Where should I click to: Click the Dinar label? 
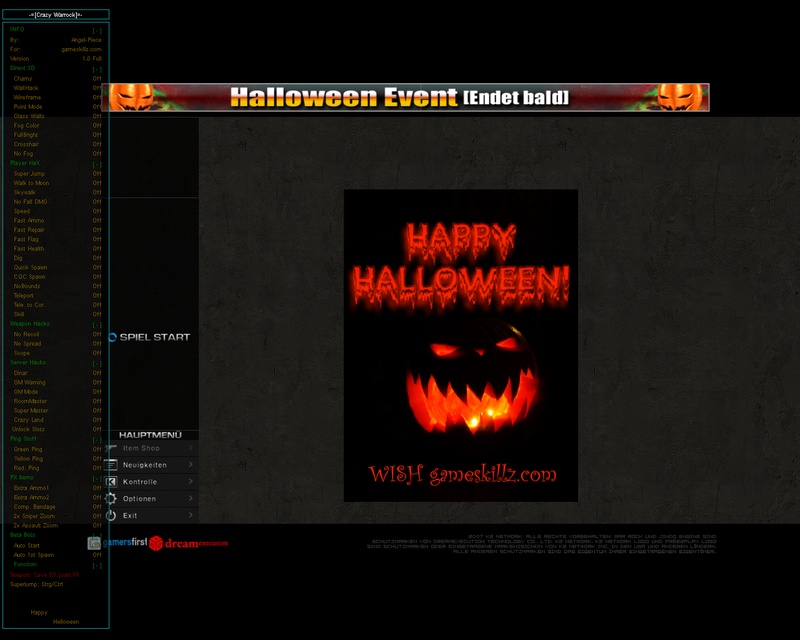click(20, 373)
